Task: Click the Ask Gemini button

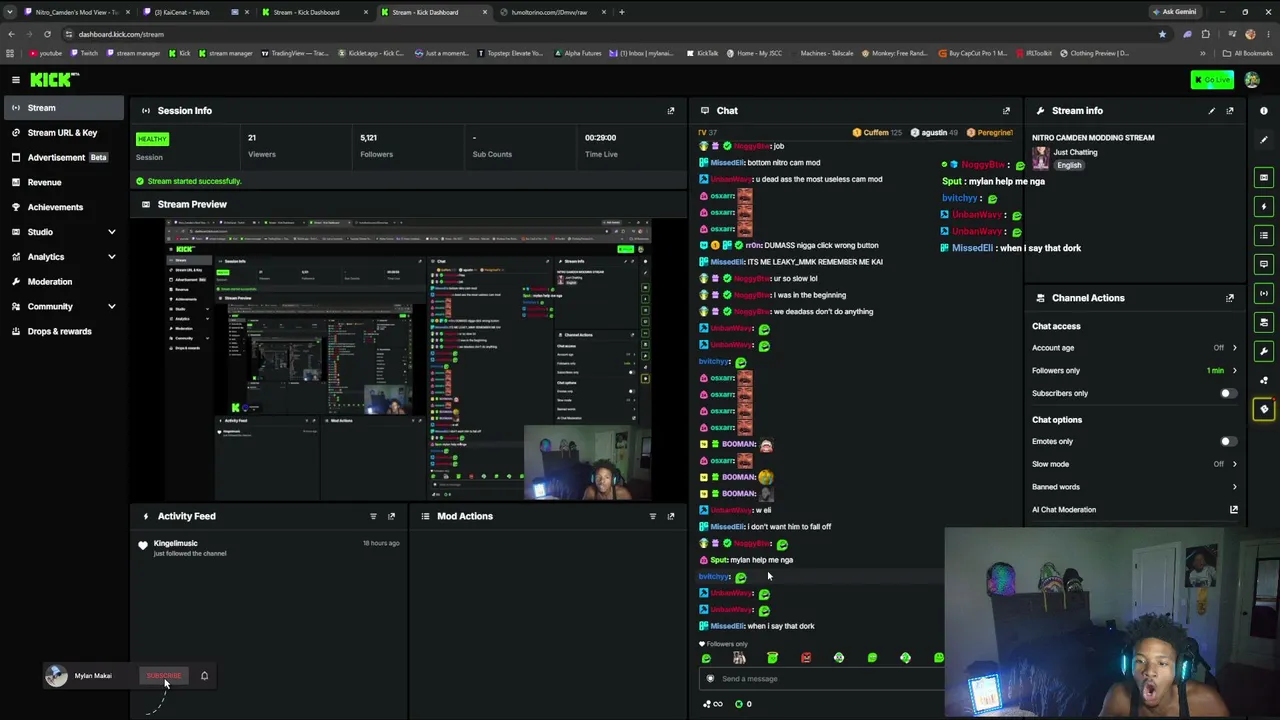Action: pos(1174,12)
